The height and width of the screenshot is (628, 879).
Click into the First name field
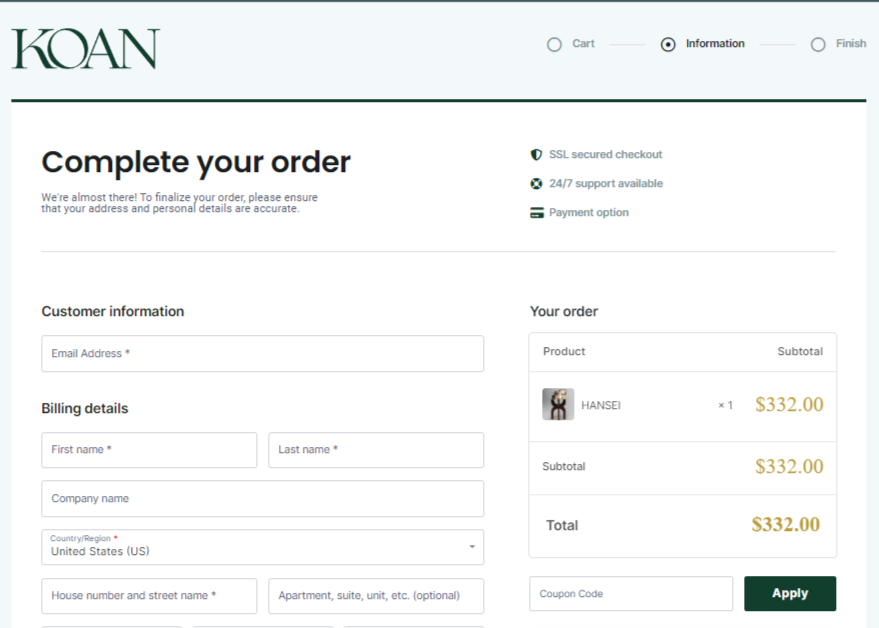(149, 450)
